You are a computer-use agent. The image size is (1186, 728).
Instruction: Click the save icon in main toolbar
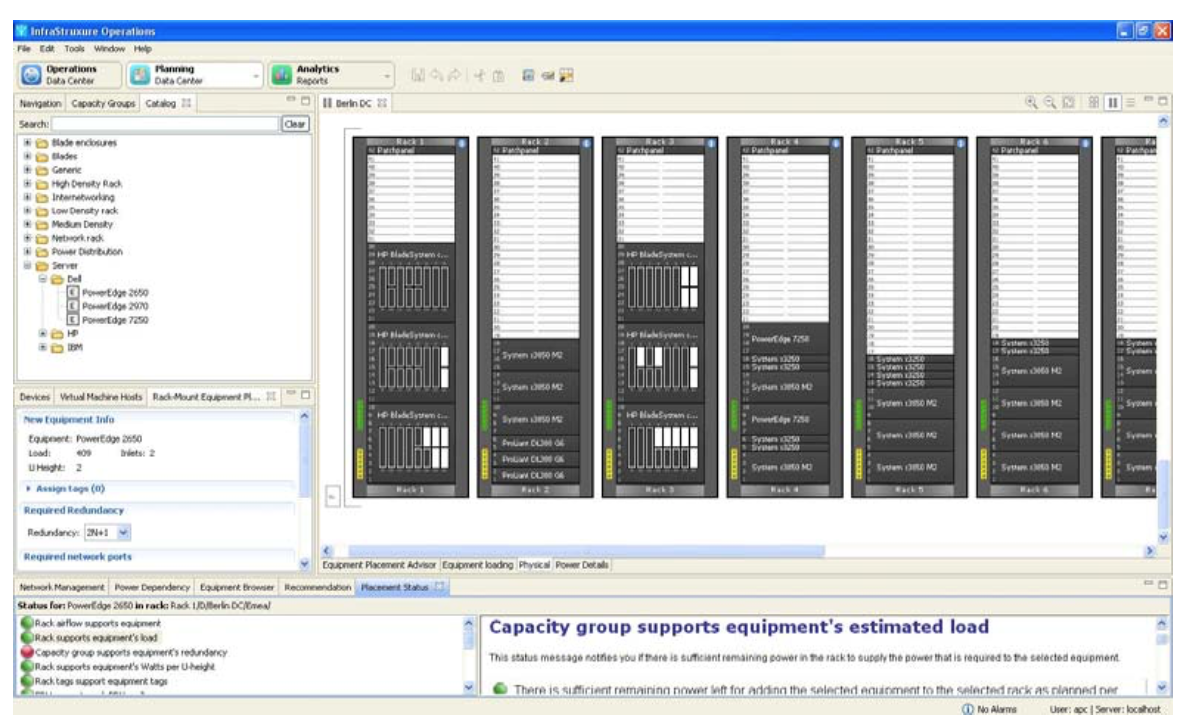pos(417,76)
